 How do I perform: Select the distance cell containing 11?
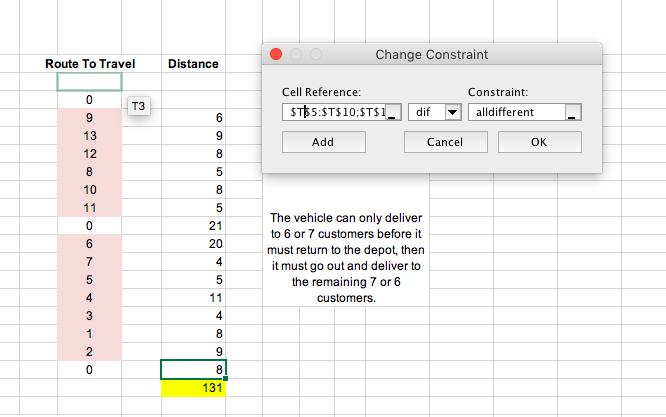click(193, 298)
